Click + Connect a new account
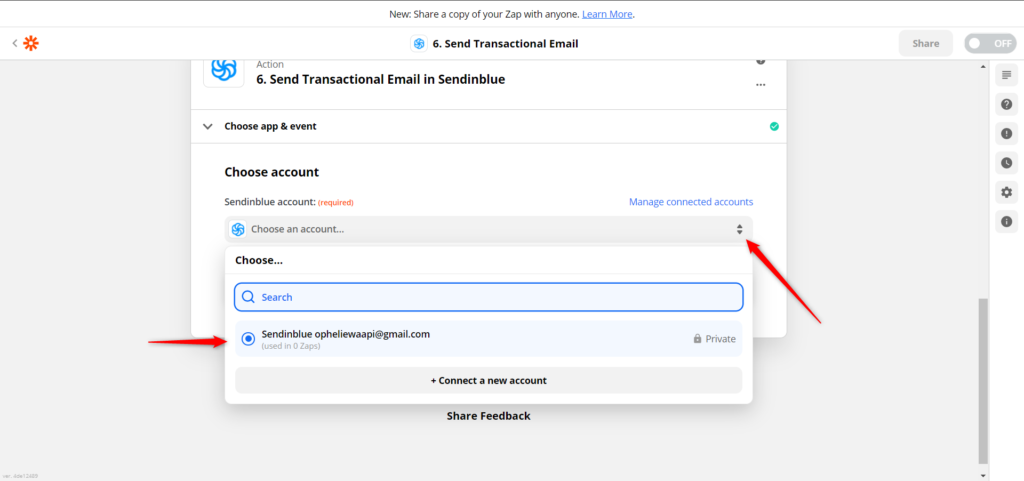 pos(488,380)
